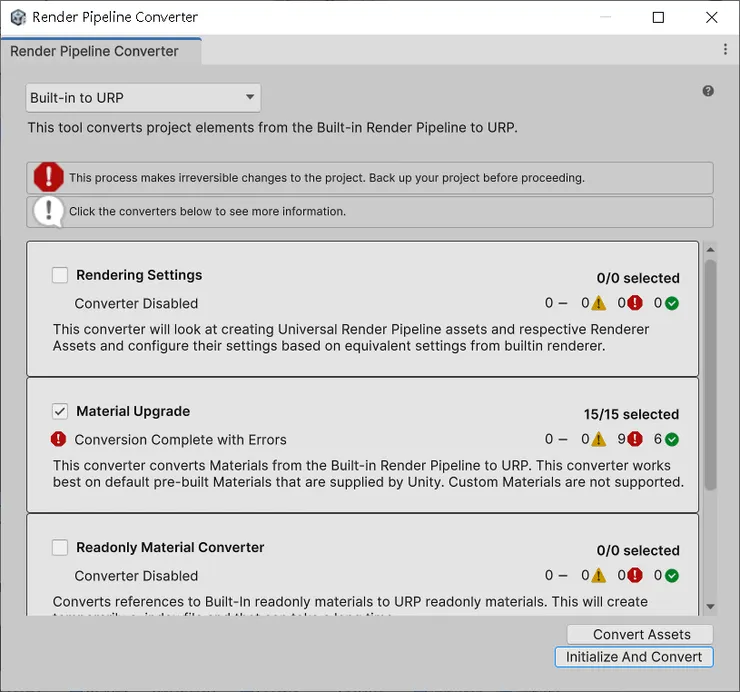Click the help question mark icon

(708, 91)
